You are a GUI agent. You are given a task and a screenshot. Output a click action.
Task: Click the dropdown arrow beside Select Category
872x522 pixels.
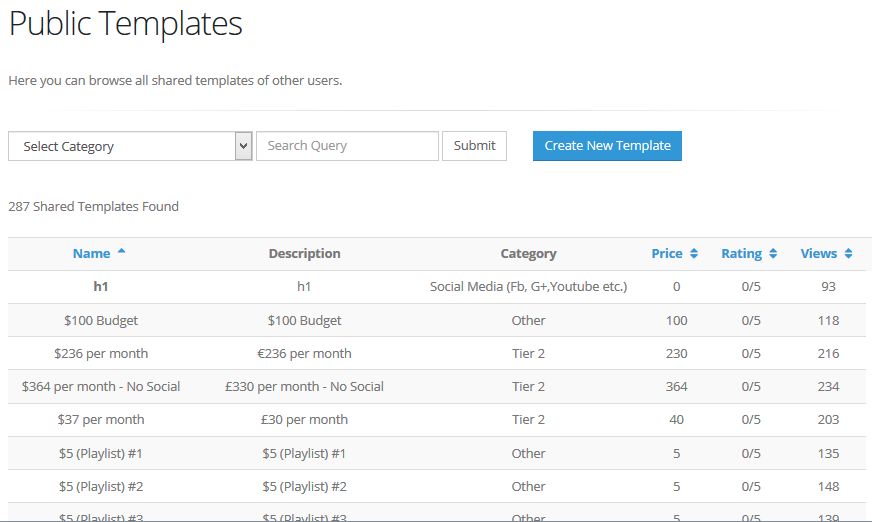coord(243,146)
